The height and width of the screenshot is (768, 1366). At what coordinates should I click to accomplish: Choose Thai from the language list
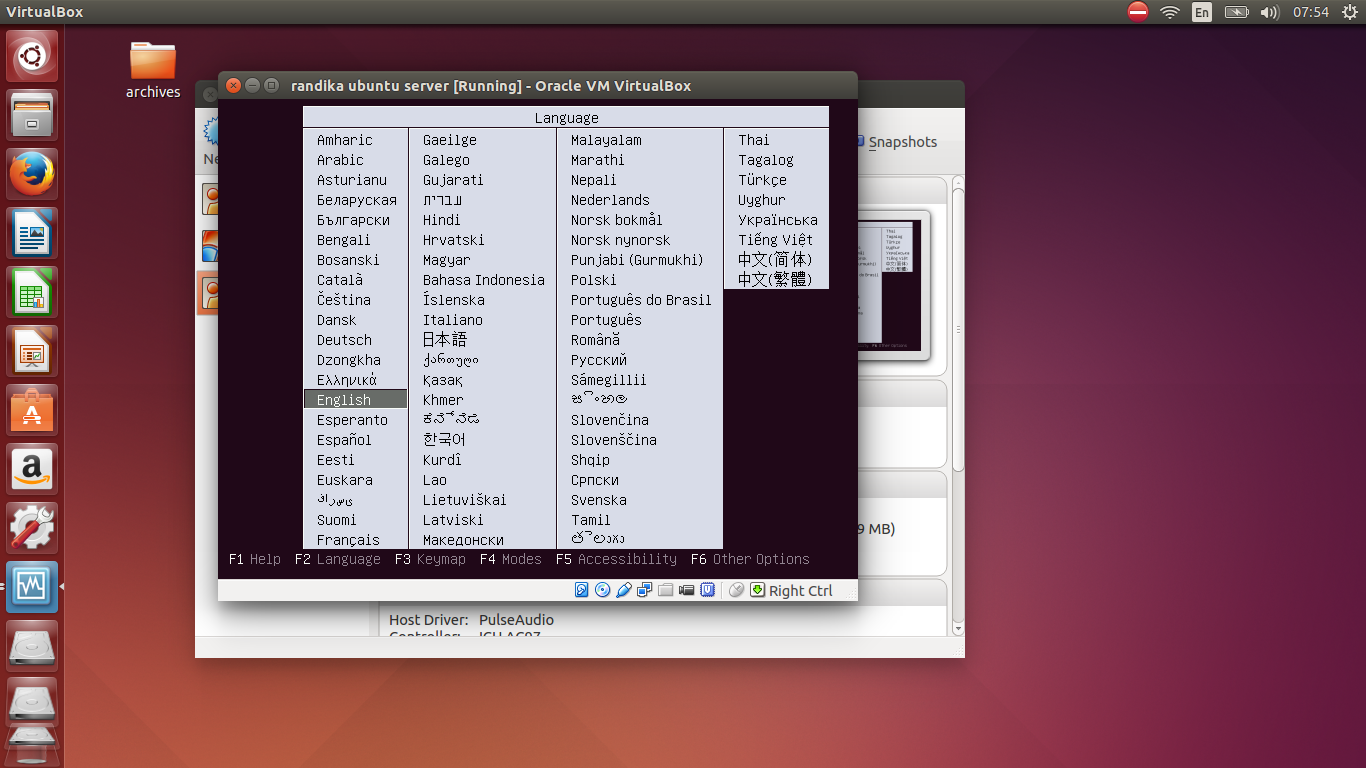tap(754, 140)
